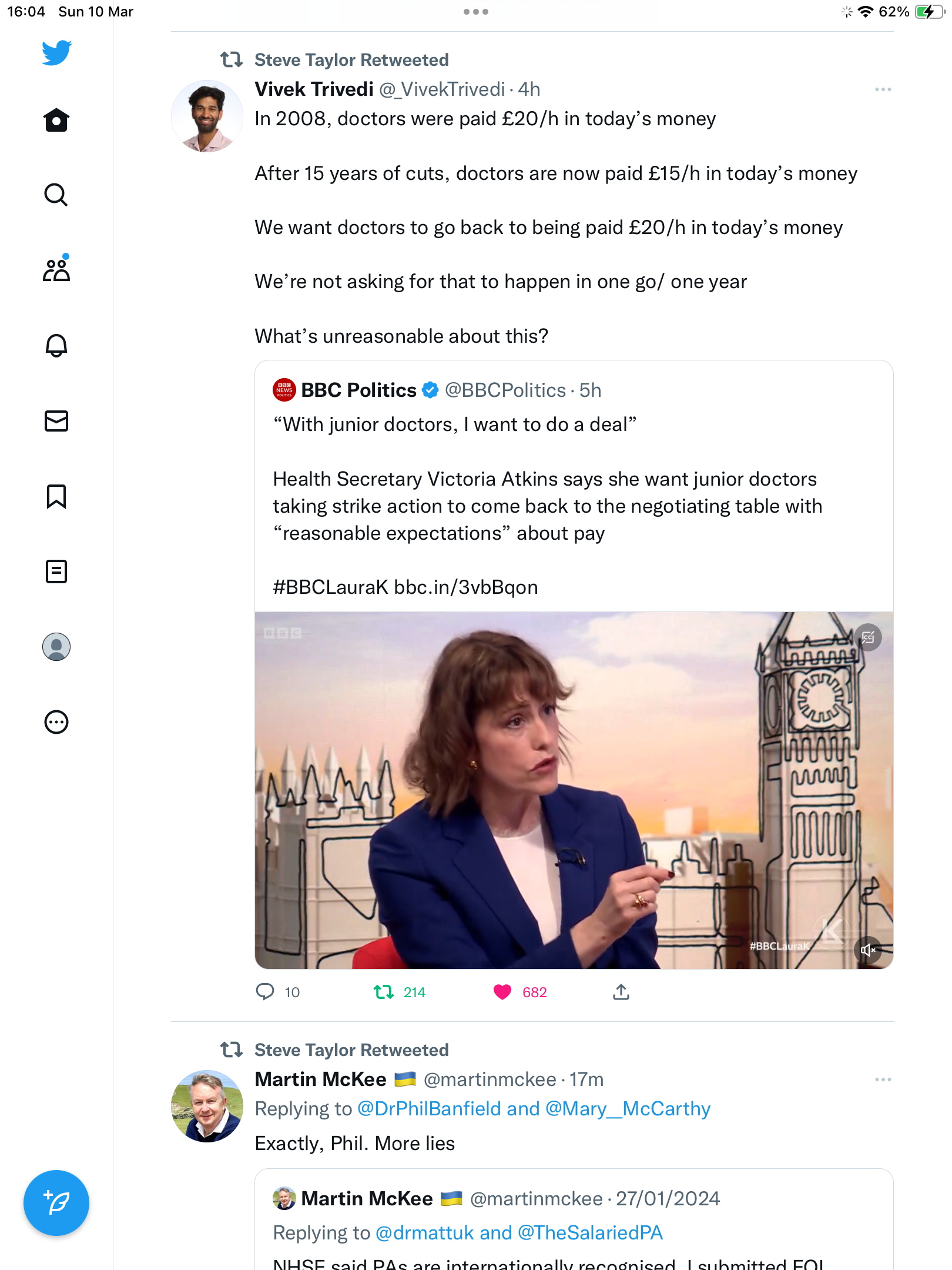Open the Notifications bell icon
Screen dimensions: 952x1270
[x=56, y=345]
